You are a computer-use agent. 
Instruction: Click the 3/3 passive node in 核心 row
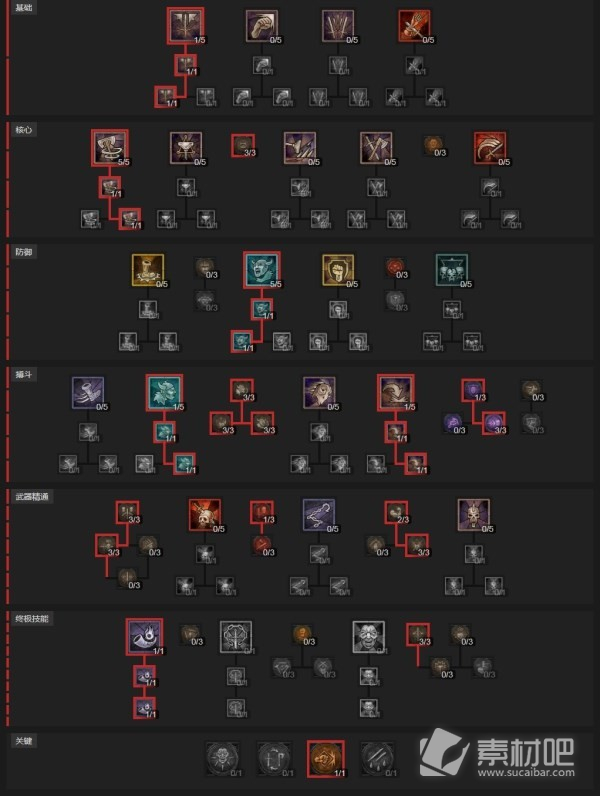[x=243, y=146]
